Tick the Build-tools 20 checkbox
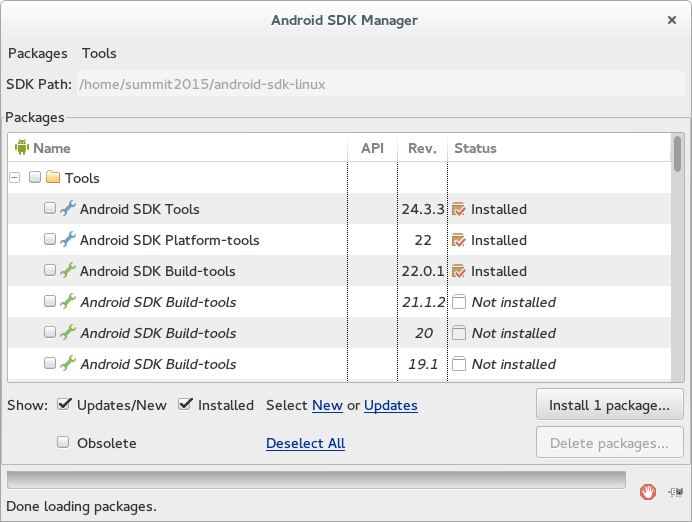Screen dimensions: 692x522 click(x=50, y=332)
